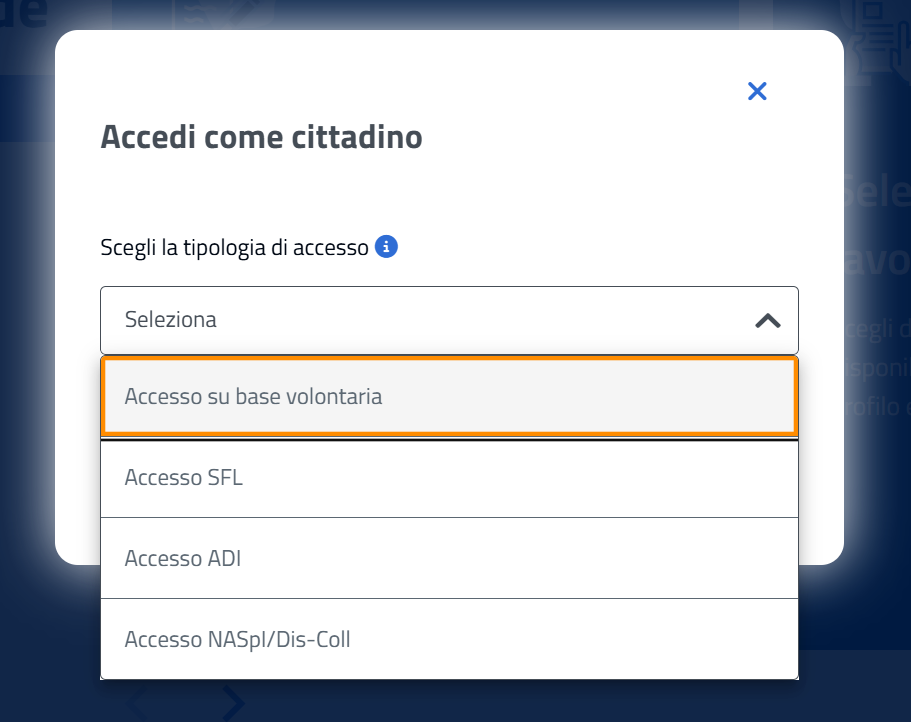Click the dimmed backdrop left of the dialog

click(26, 349)
